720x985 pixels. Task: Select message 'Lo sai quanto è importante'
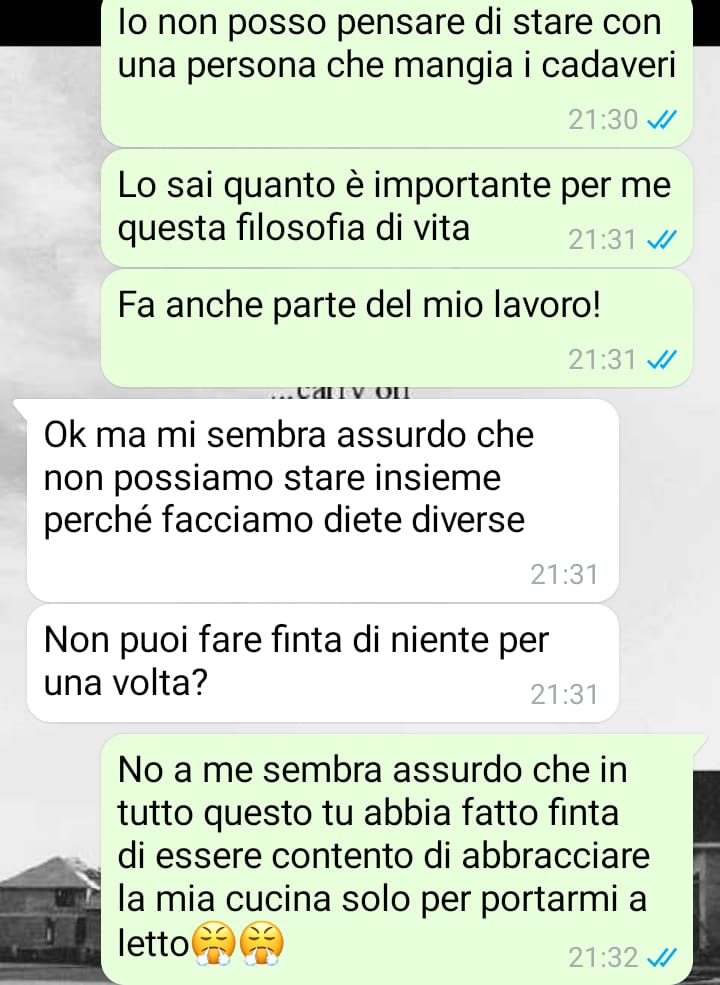click(x=396, y=208)
